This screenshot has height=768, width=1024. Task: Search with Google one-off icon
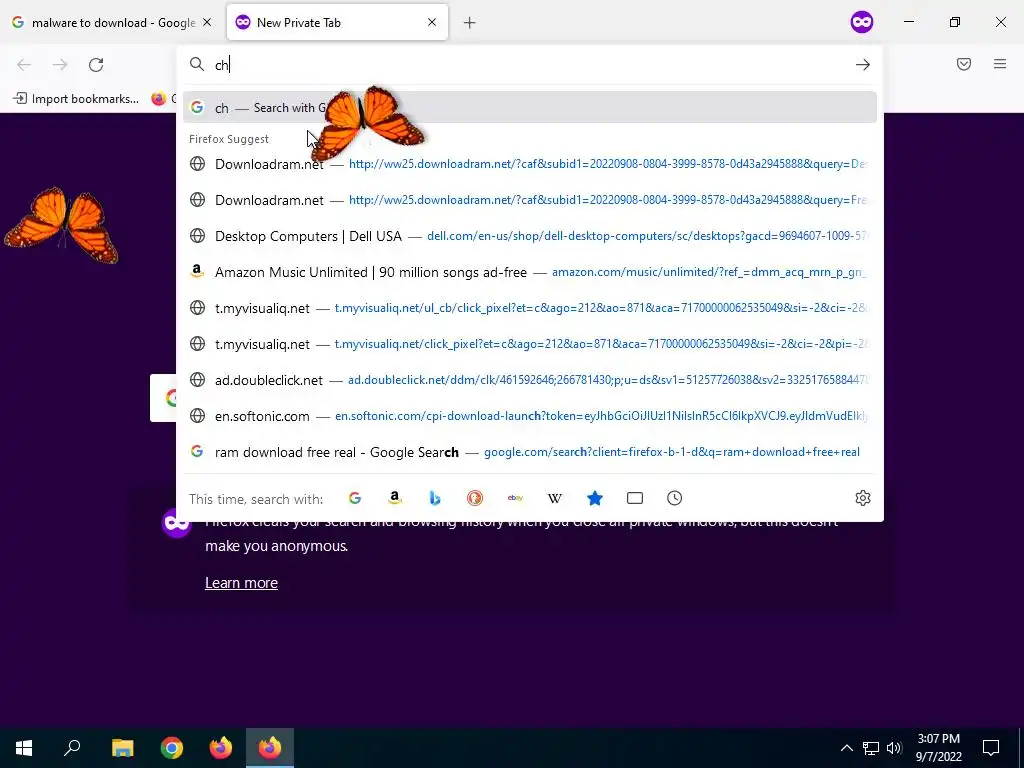(x=355, y=498)
